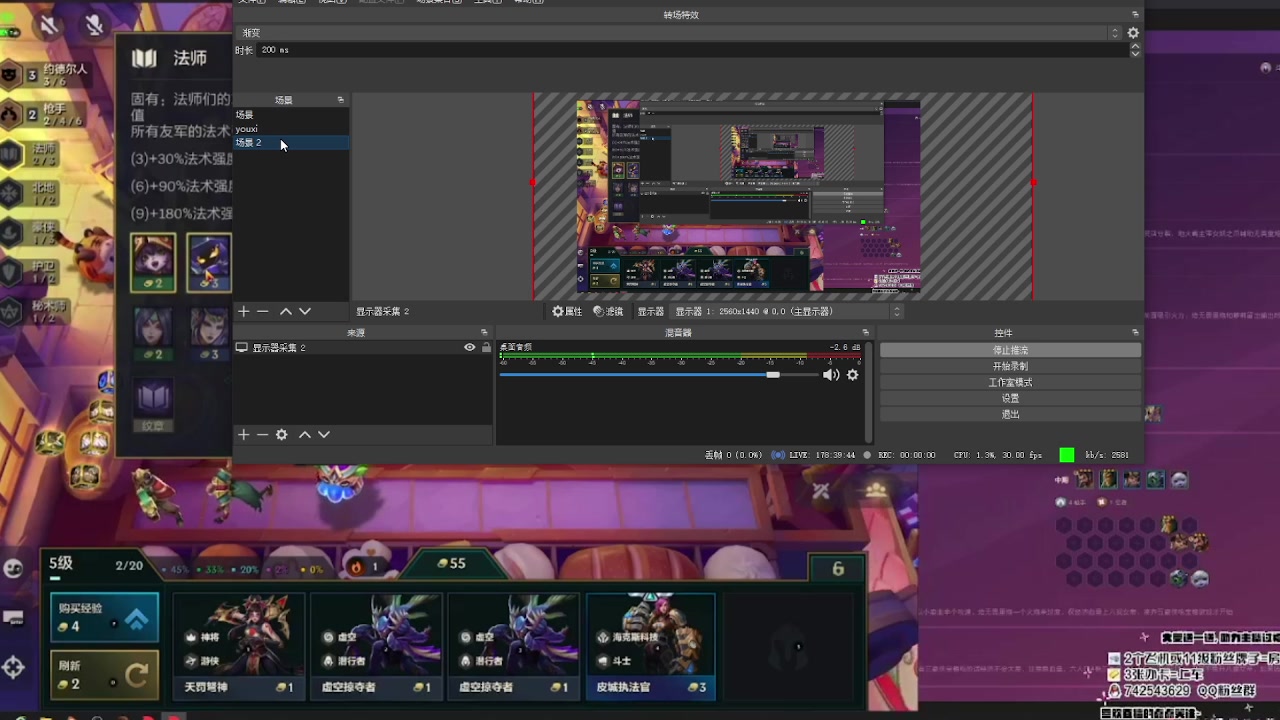The width and height of the screenshot is (1280, 720).
Task: Toggle visibility of 显示器采集 2 source
Action: [x=469, y=347]
